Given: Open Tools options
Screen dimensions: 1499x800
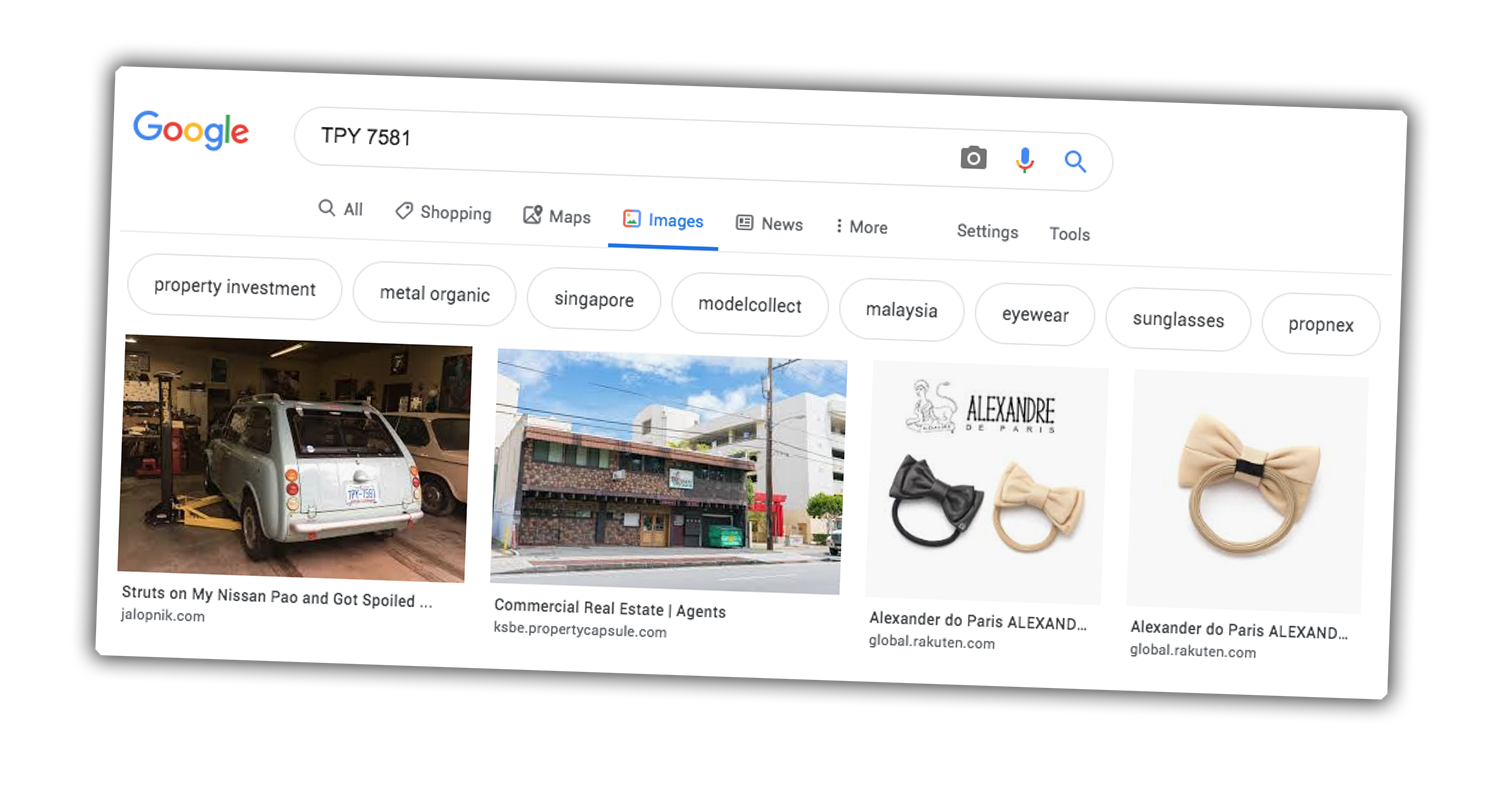Looking at the screenshot, I should tap(1069, 234).
